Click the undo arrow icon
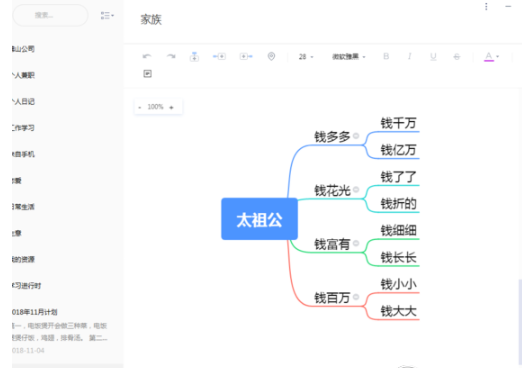The height and width of the screenshot is (368, 522). tap(147, 56)
